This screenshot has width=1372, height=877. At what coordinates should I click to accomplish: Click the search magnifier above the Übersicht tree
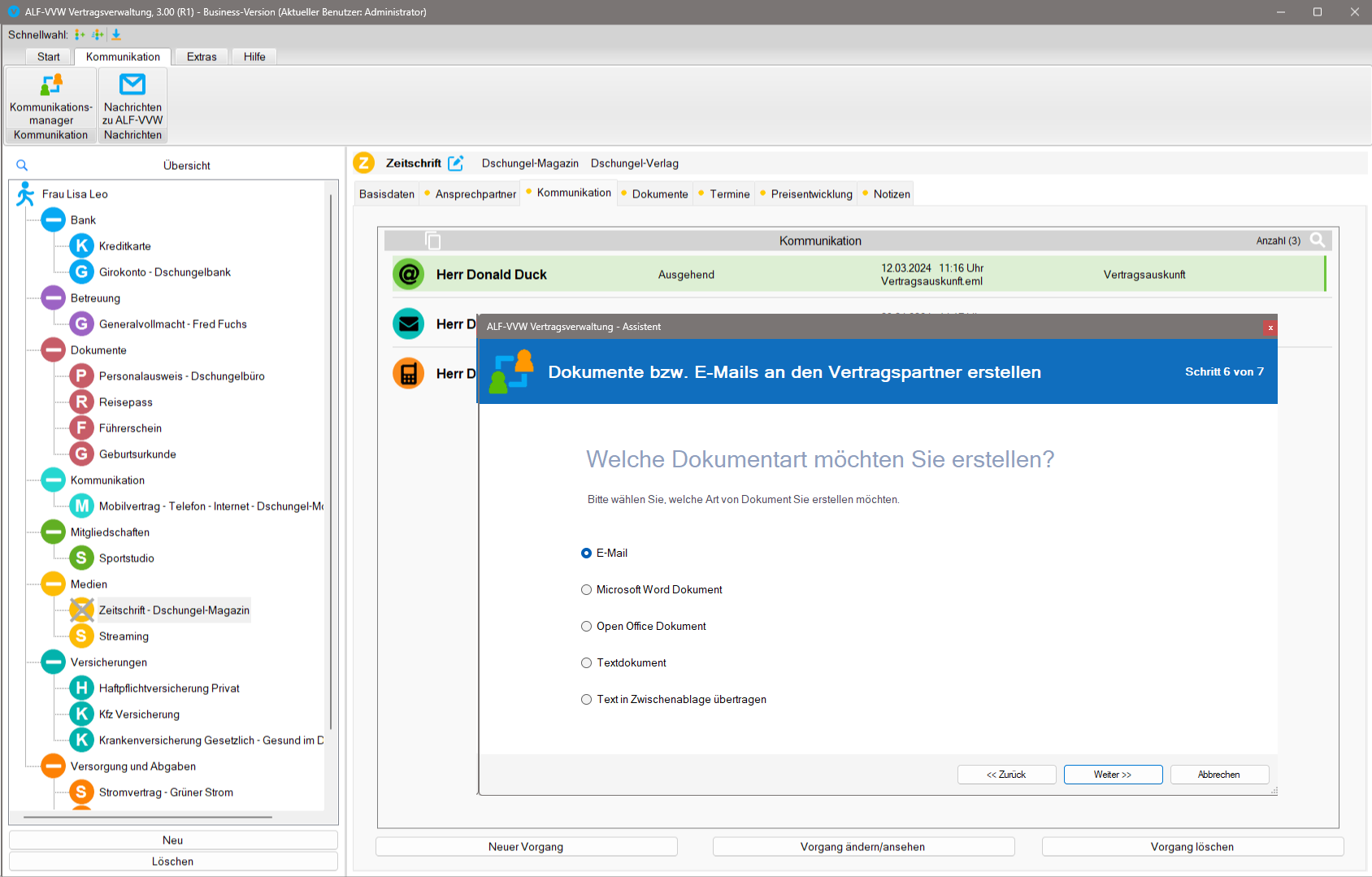point(22,165)
